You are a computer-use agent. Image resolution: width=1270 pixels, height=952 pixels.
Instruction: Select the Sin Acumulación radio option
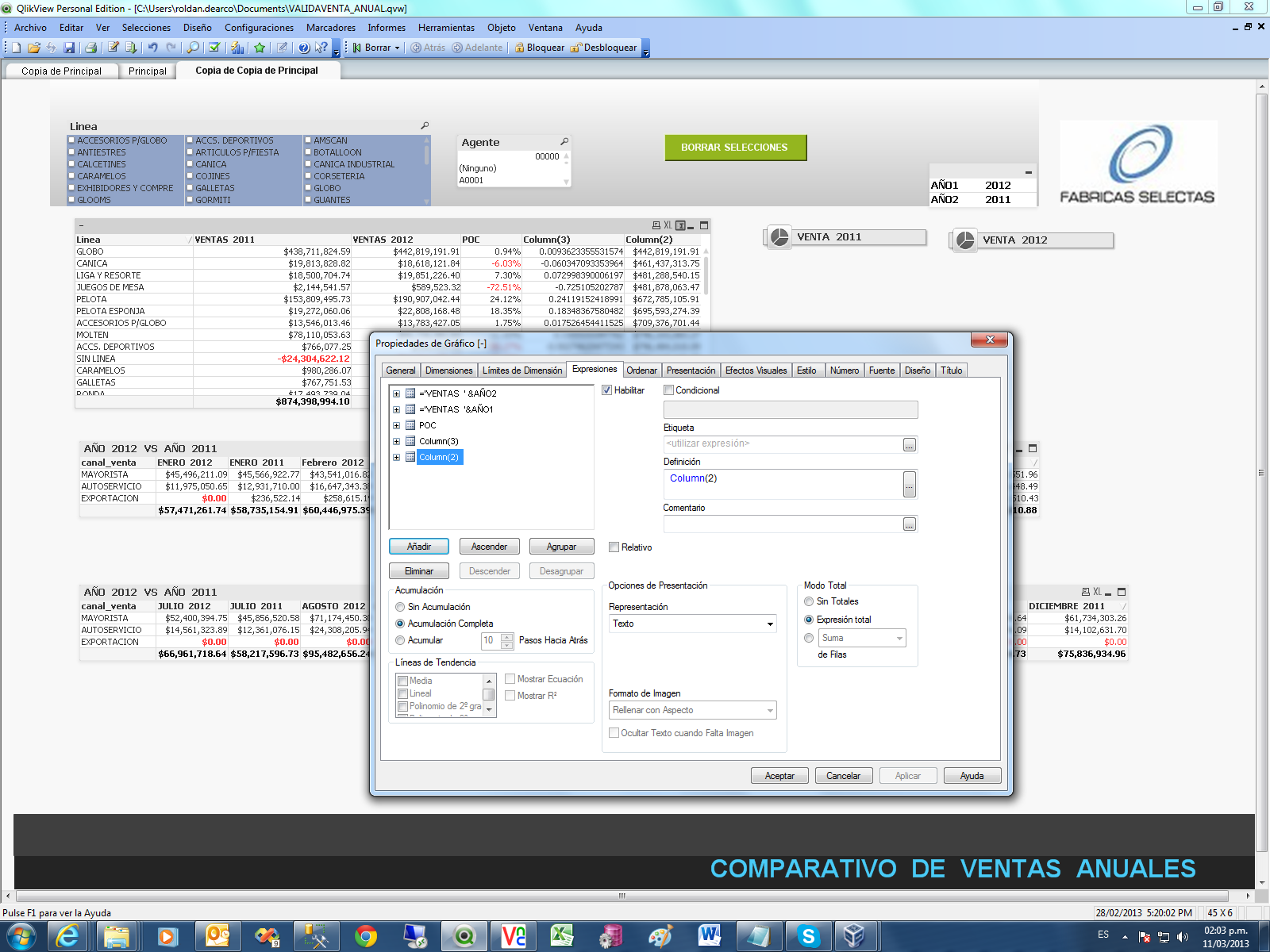coord(401,607)
